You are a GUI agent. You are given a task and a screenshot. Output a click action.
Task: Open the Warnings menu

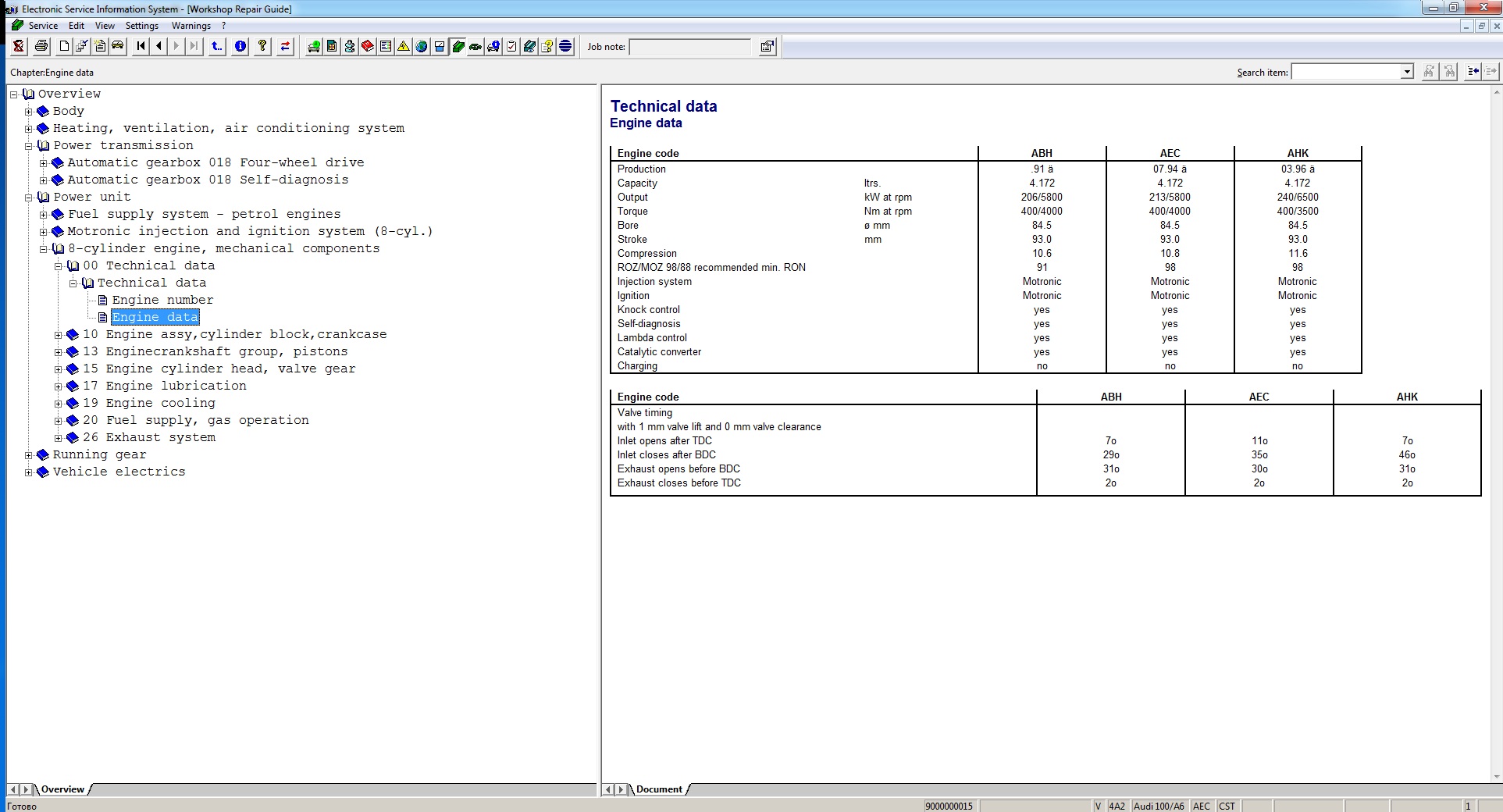point(191,26)
